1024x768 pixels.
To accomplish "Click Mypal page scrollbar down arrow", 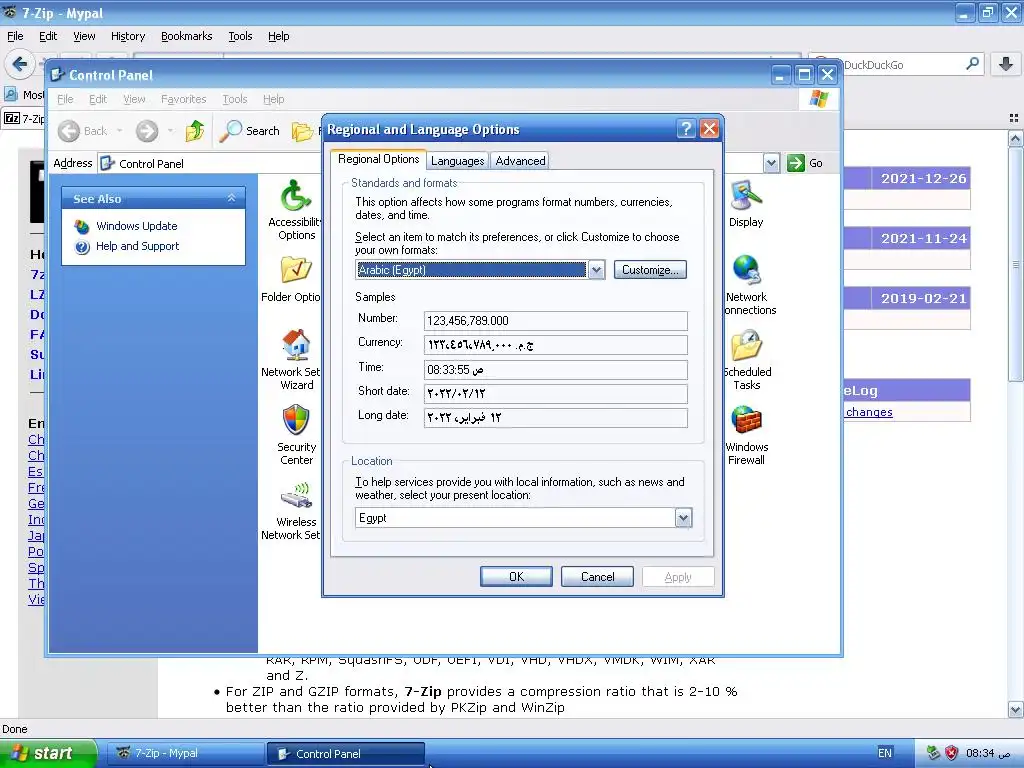I will (1015, 709).
